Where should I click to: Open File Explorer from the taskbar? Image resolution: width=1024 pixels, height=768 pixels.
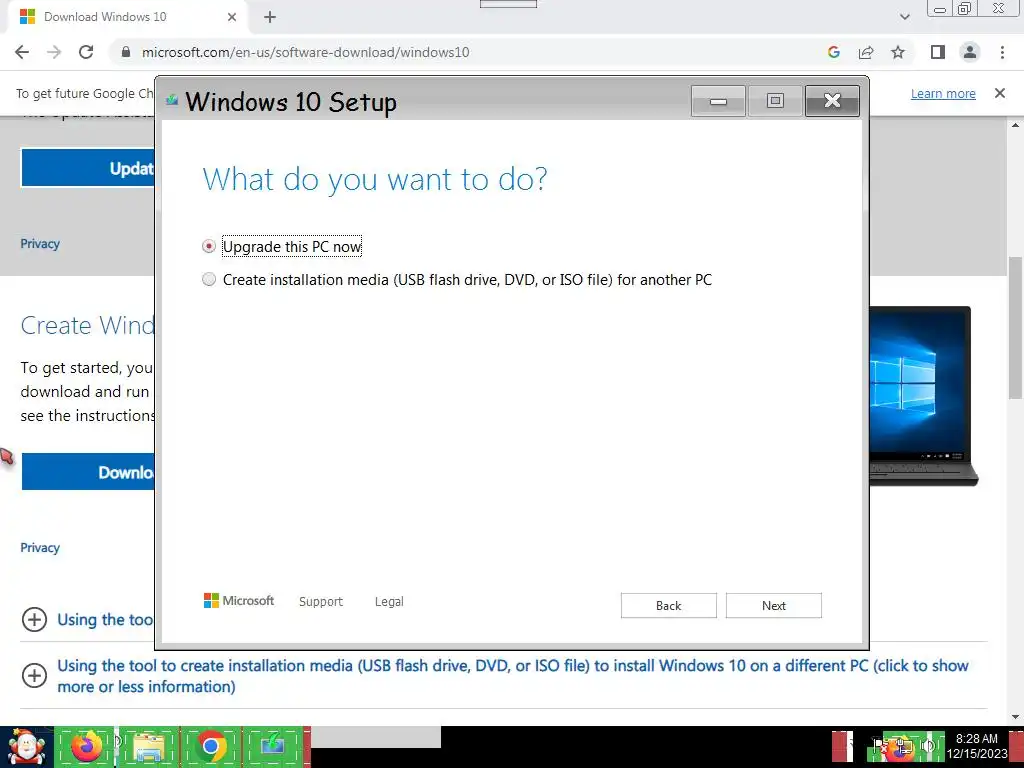pyautogui.click(x=149, y=747)
